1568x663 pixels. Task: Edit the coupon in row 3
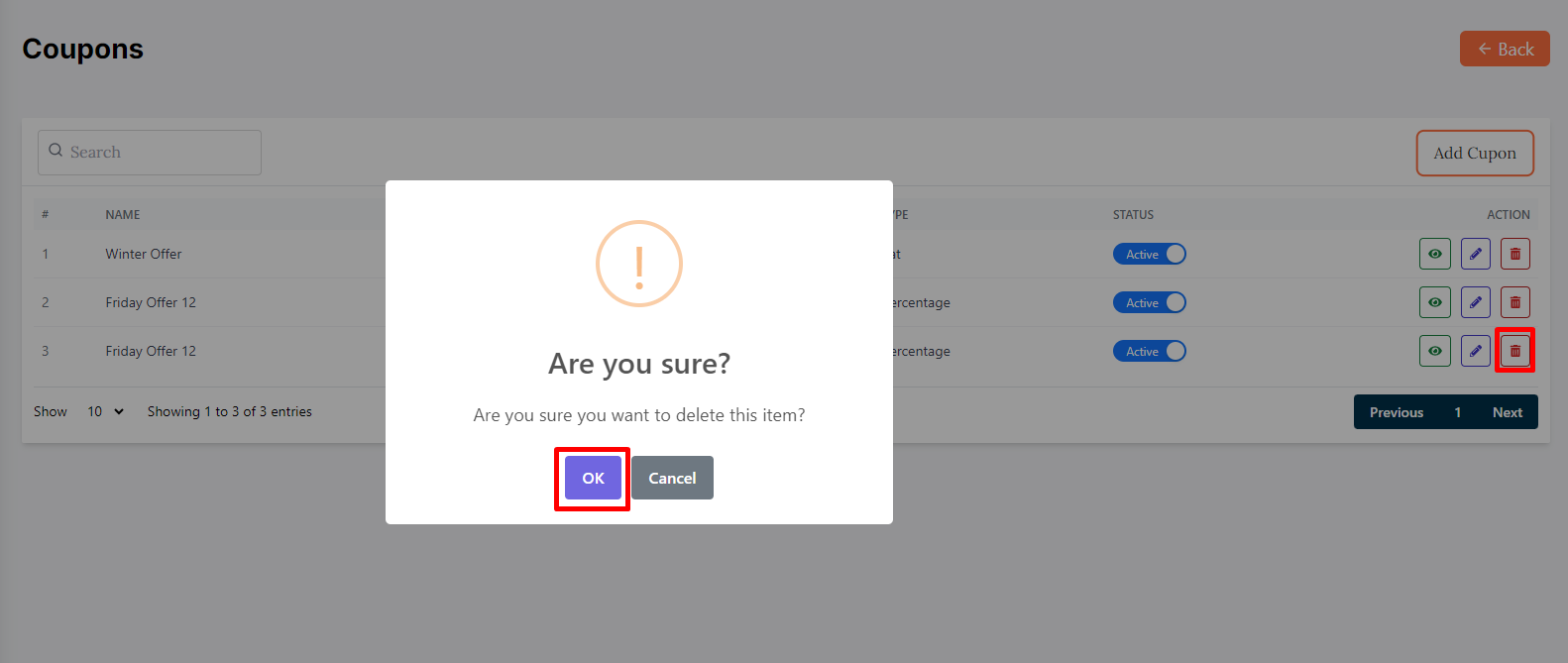point(1475,351)
